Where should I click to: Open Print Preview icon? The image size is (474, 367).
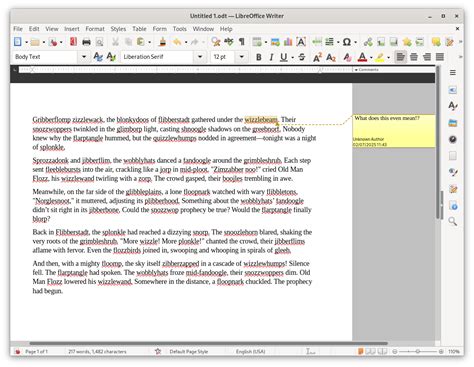[99, 42]
